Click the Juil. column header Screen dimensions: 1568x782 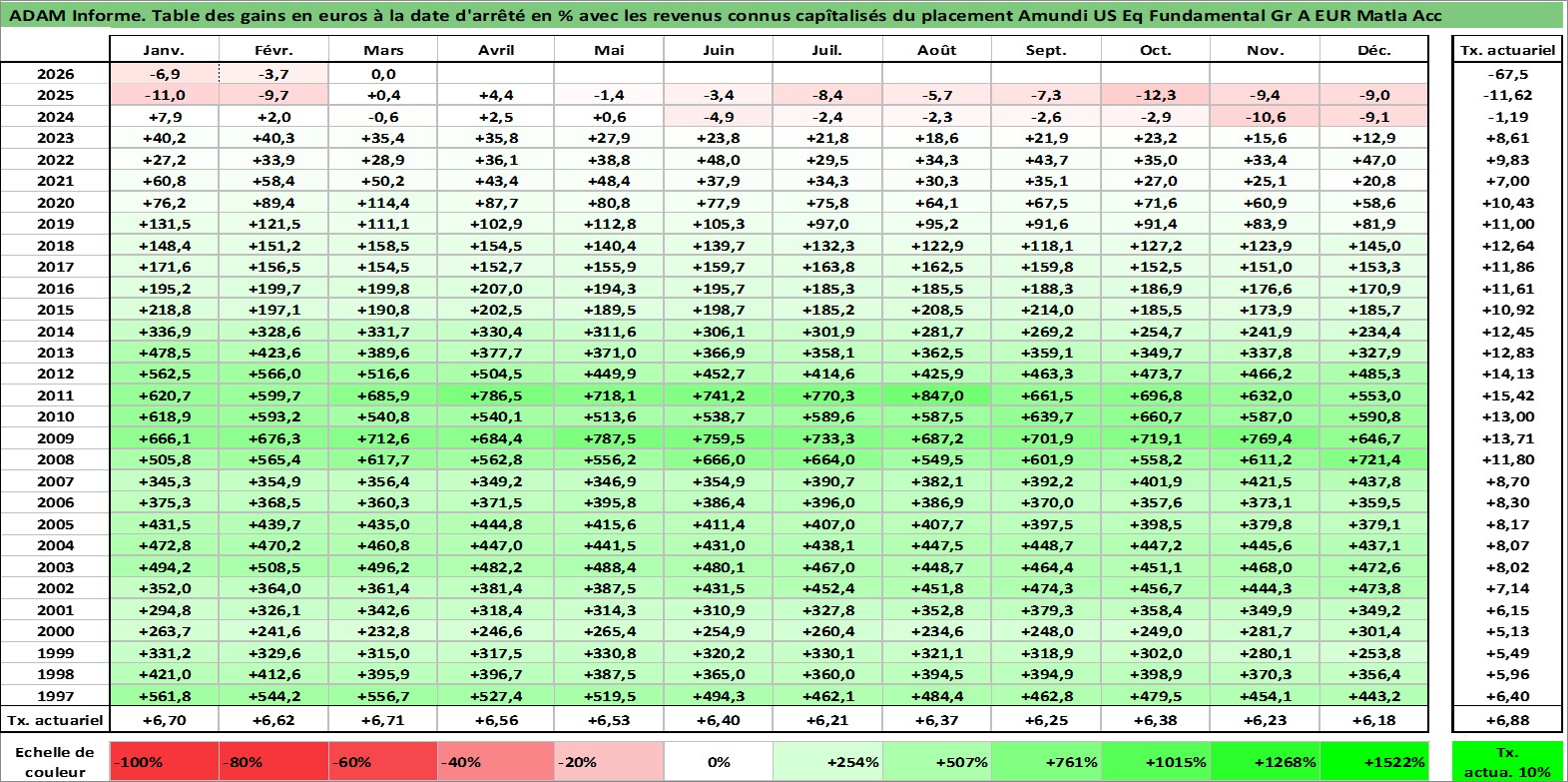click(x=827, y=50)
